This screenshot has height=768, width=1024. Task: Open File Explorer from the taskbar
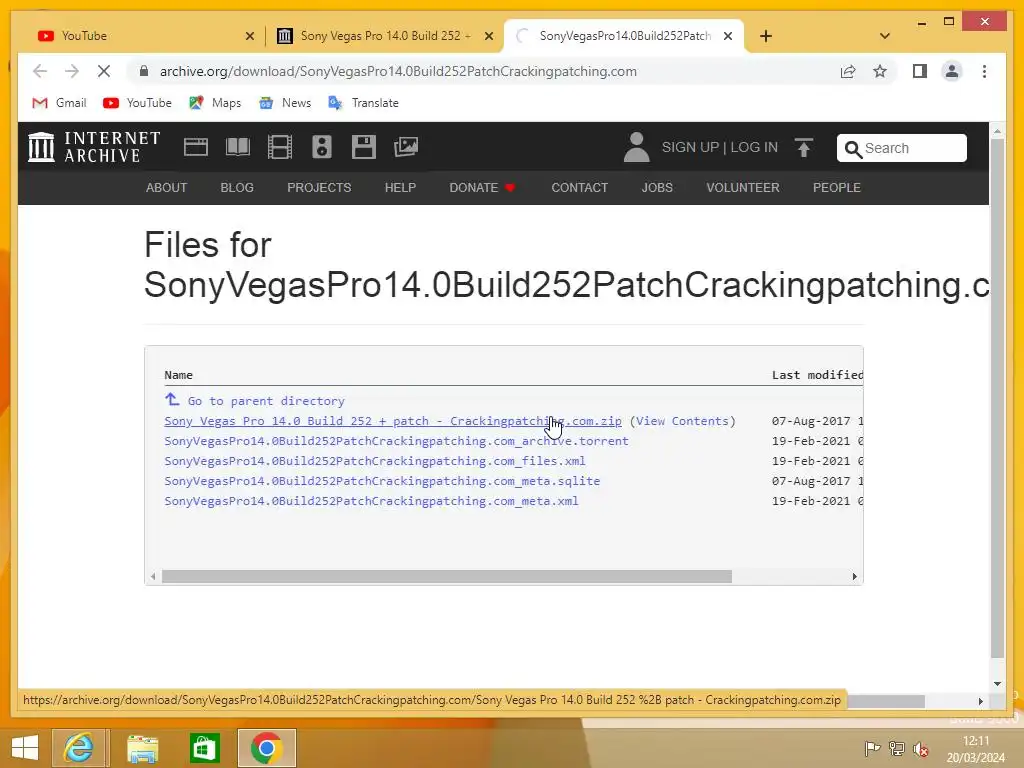click(142, 748)
